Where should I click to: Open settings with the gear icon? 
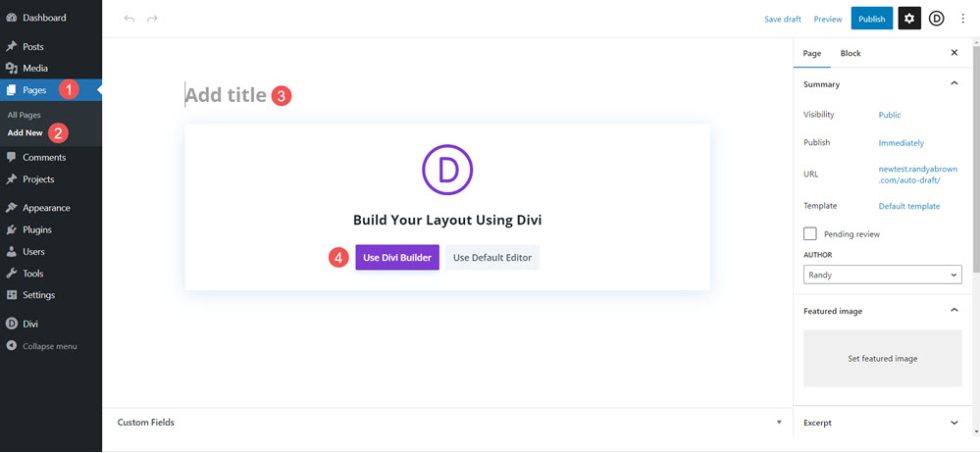point(909,18)
